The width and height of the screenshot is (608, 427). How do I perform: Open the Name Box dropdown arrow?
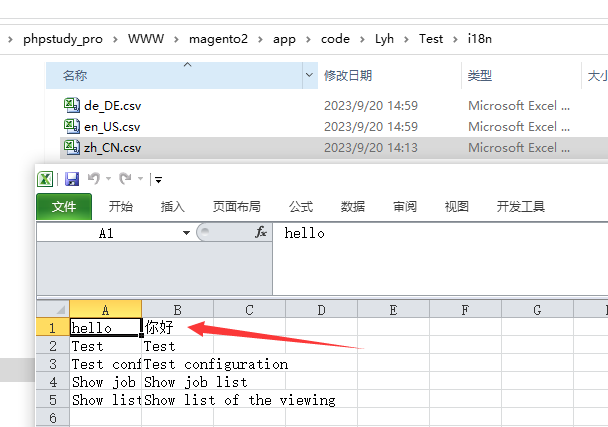[x=186, y=233]
